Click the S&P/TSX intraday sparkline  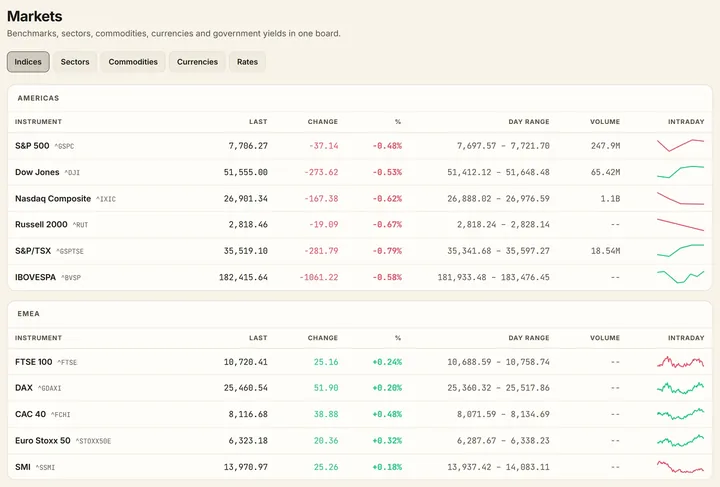[680, 251]
